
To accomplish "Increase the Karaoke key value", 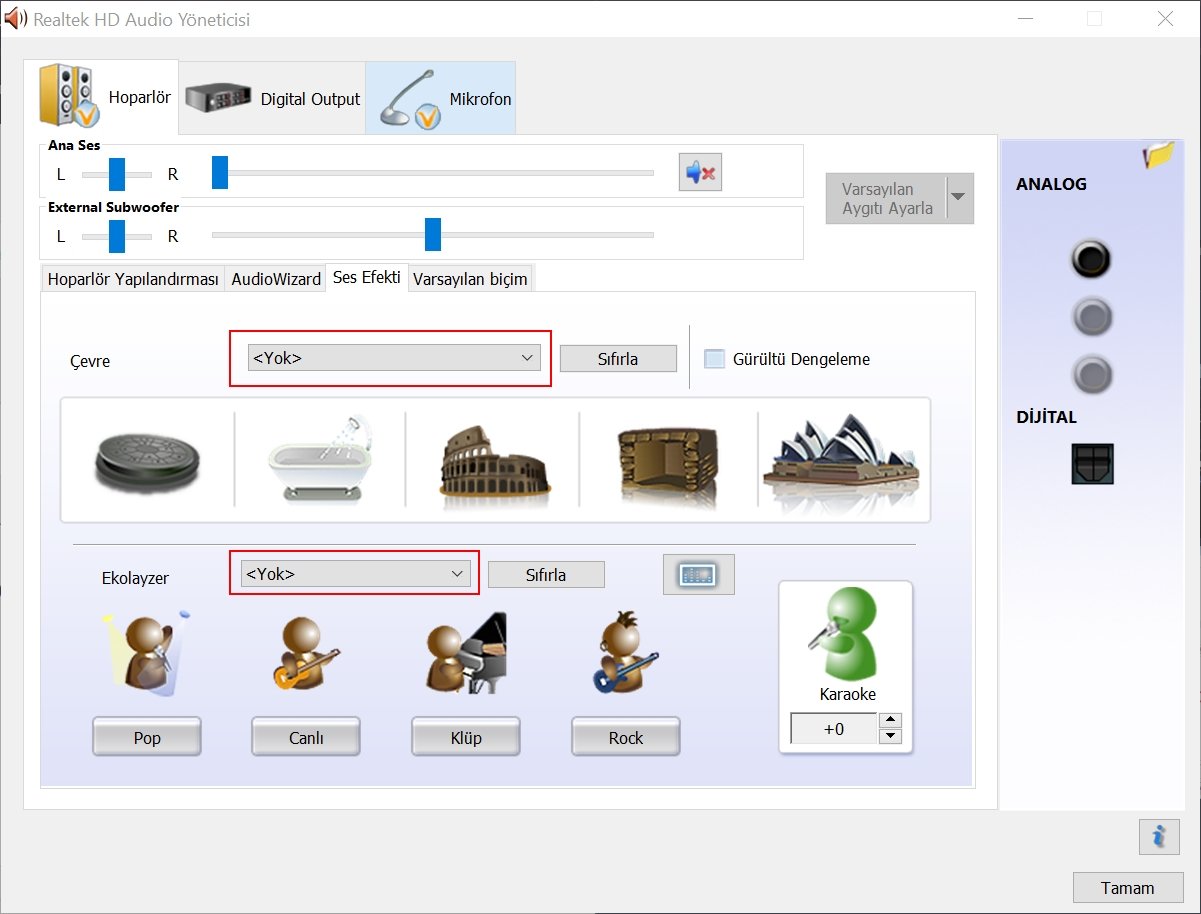I will (891, 721).
